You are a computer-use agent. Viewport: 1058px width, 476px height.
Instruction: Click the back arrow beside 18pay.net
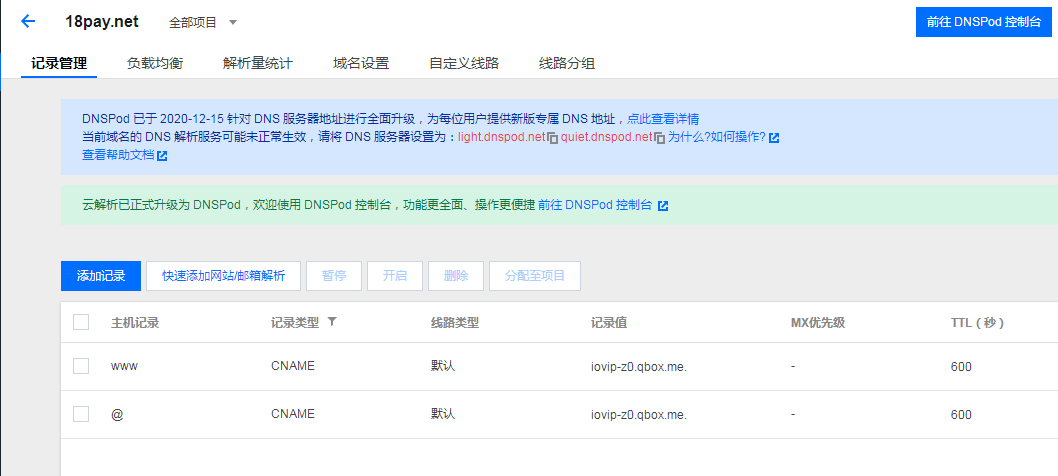28,21
